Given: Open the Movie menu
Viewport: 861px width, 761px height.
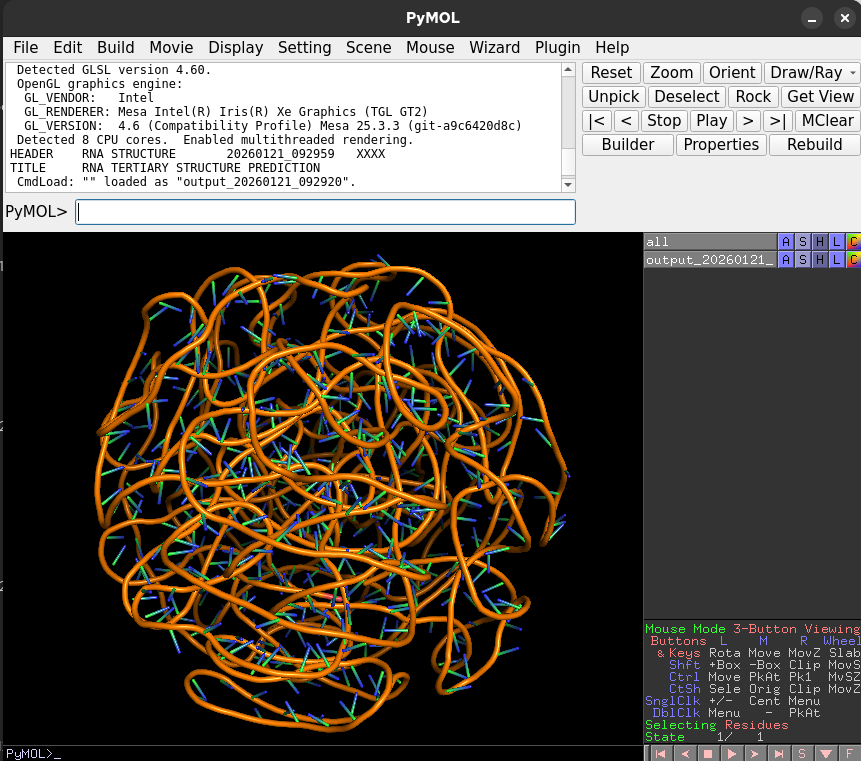Looking at the screenshot, I should (x=171, y=48).
